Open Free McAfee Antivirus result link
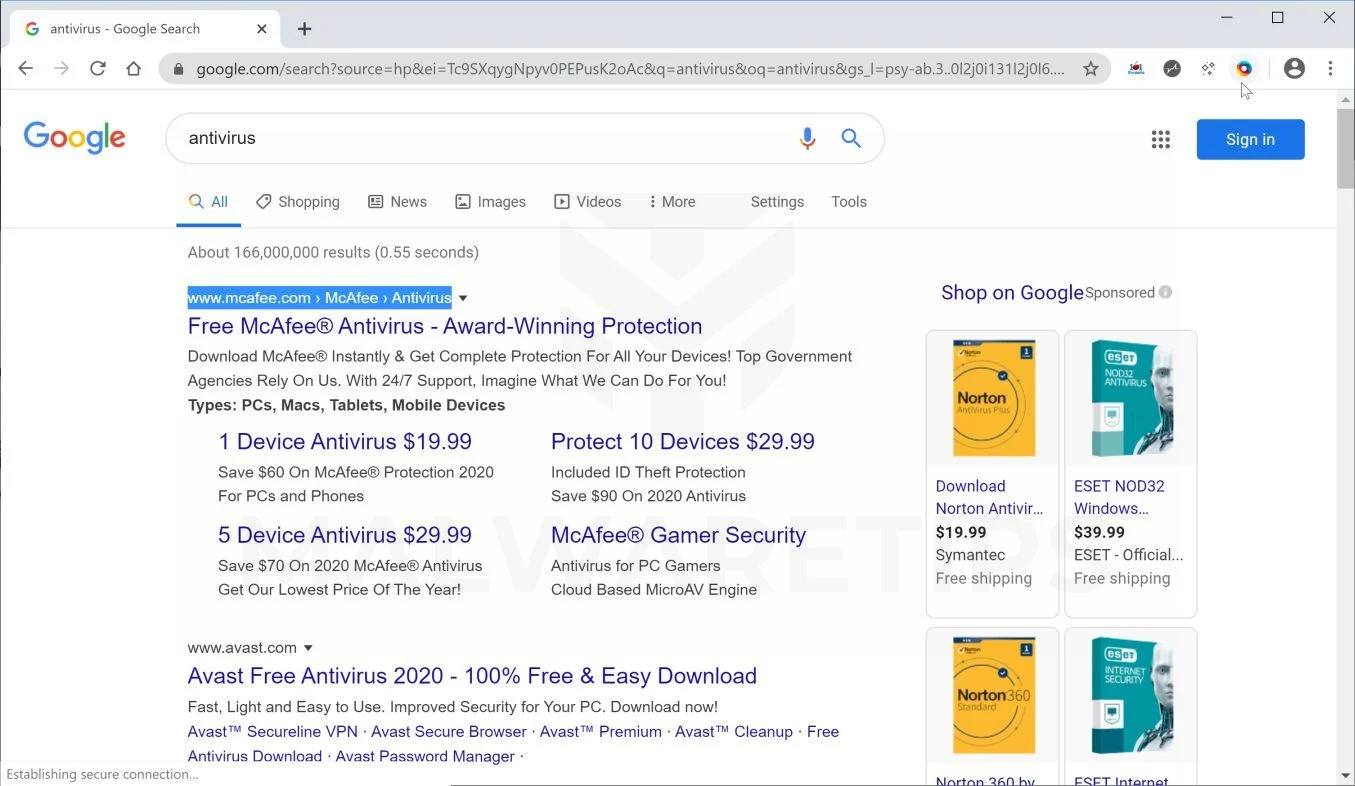Image resolution: width=1355 pixels, height=786 pixels. point(445,326)
